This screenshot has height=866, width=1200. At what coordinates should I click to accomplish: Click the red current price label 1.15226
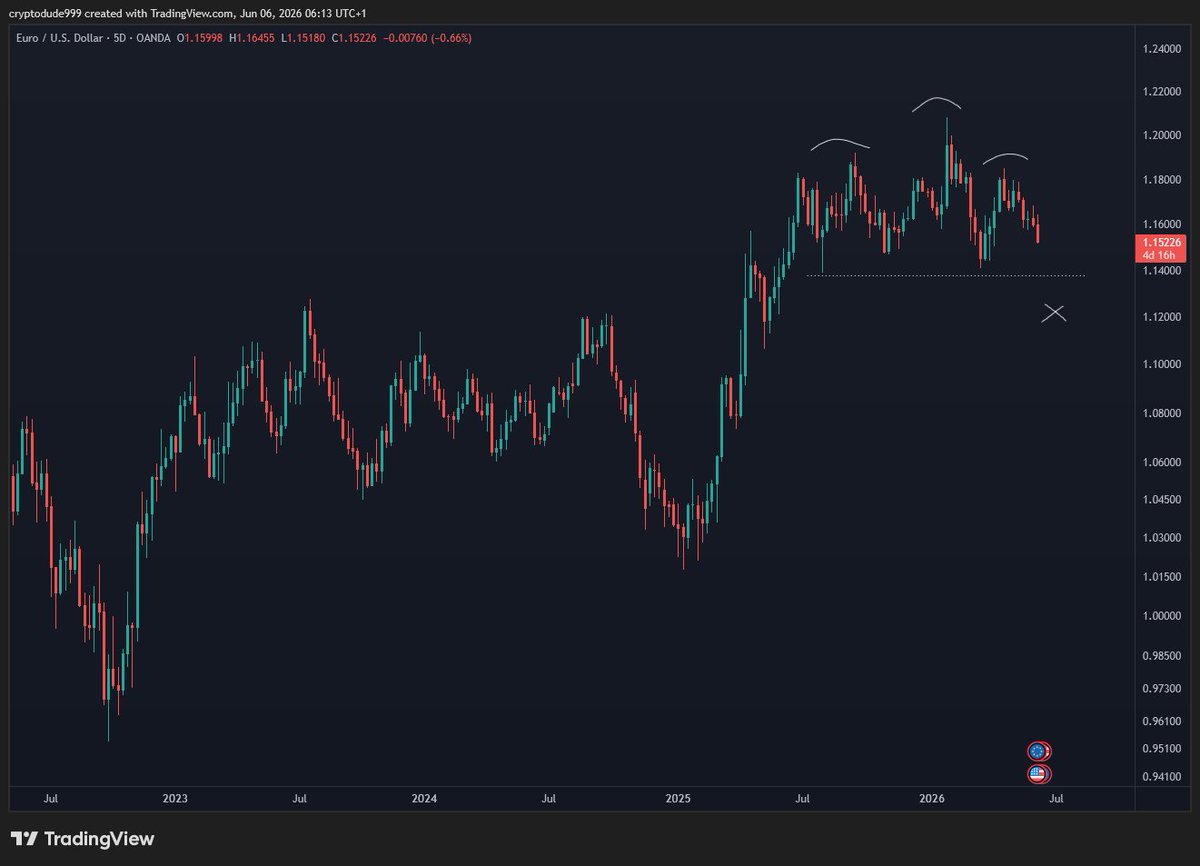1161,242
